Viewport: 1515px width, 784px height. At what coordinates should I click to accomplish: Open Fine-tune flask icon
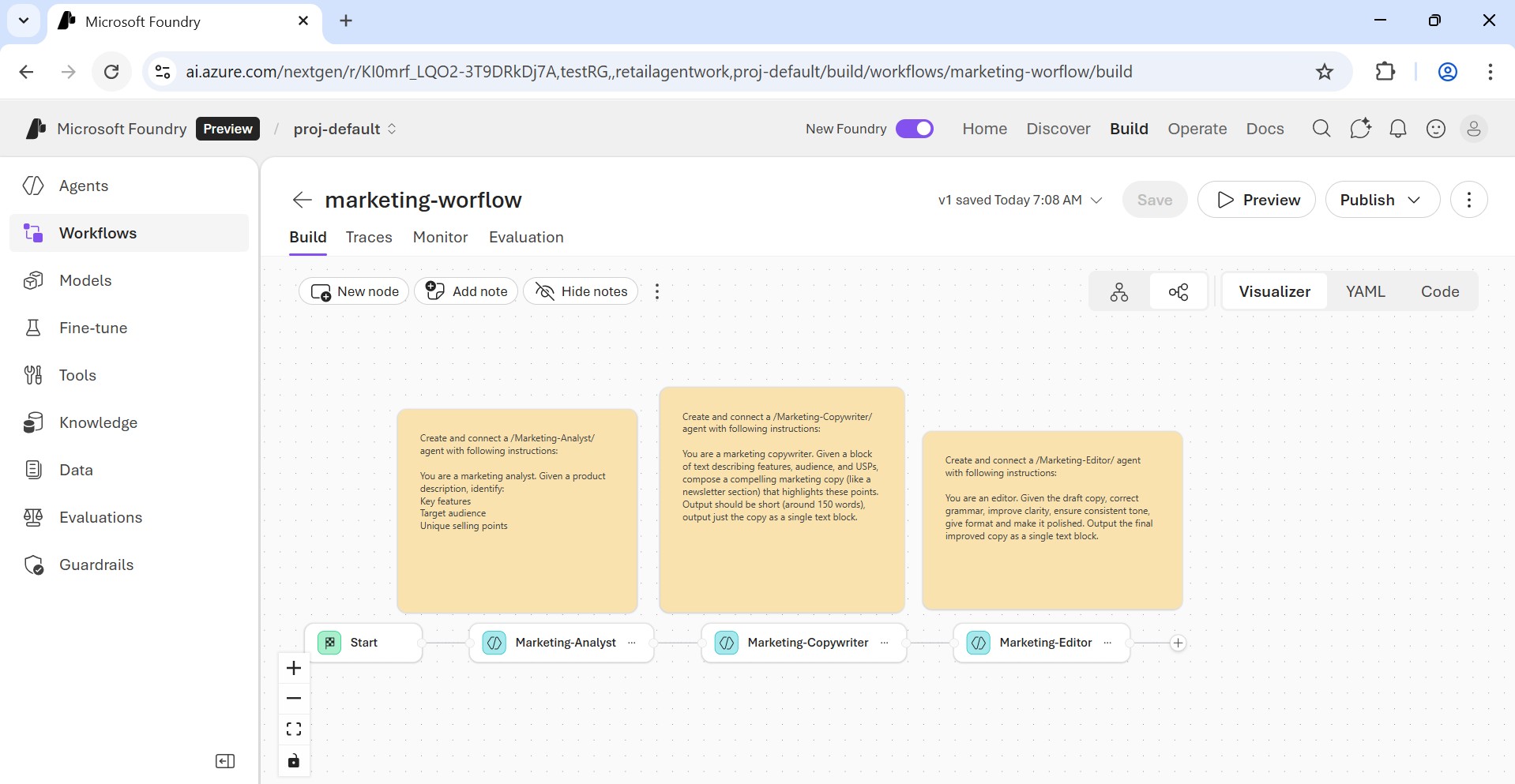pyautogui.click(x=33, y=328)
